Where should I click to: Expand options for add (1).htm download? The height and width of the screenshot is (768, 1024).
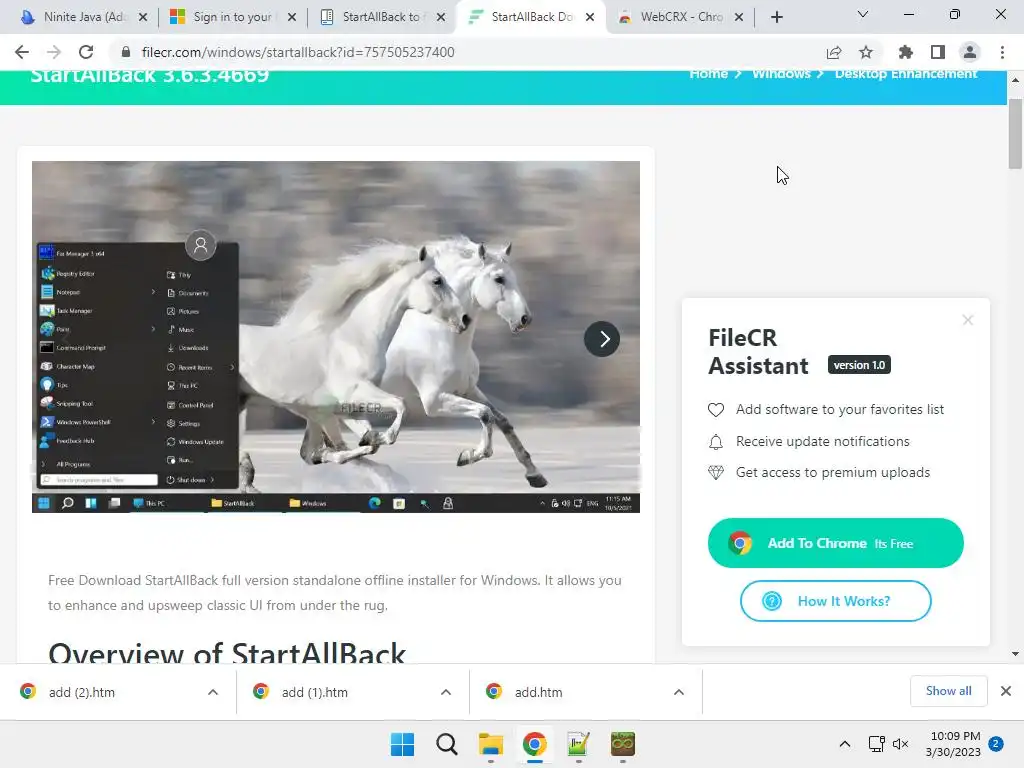coord(446,692)
